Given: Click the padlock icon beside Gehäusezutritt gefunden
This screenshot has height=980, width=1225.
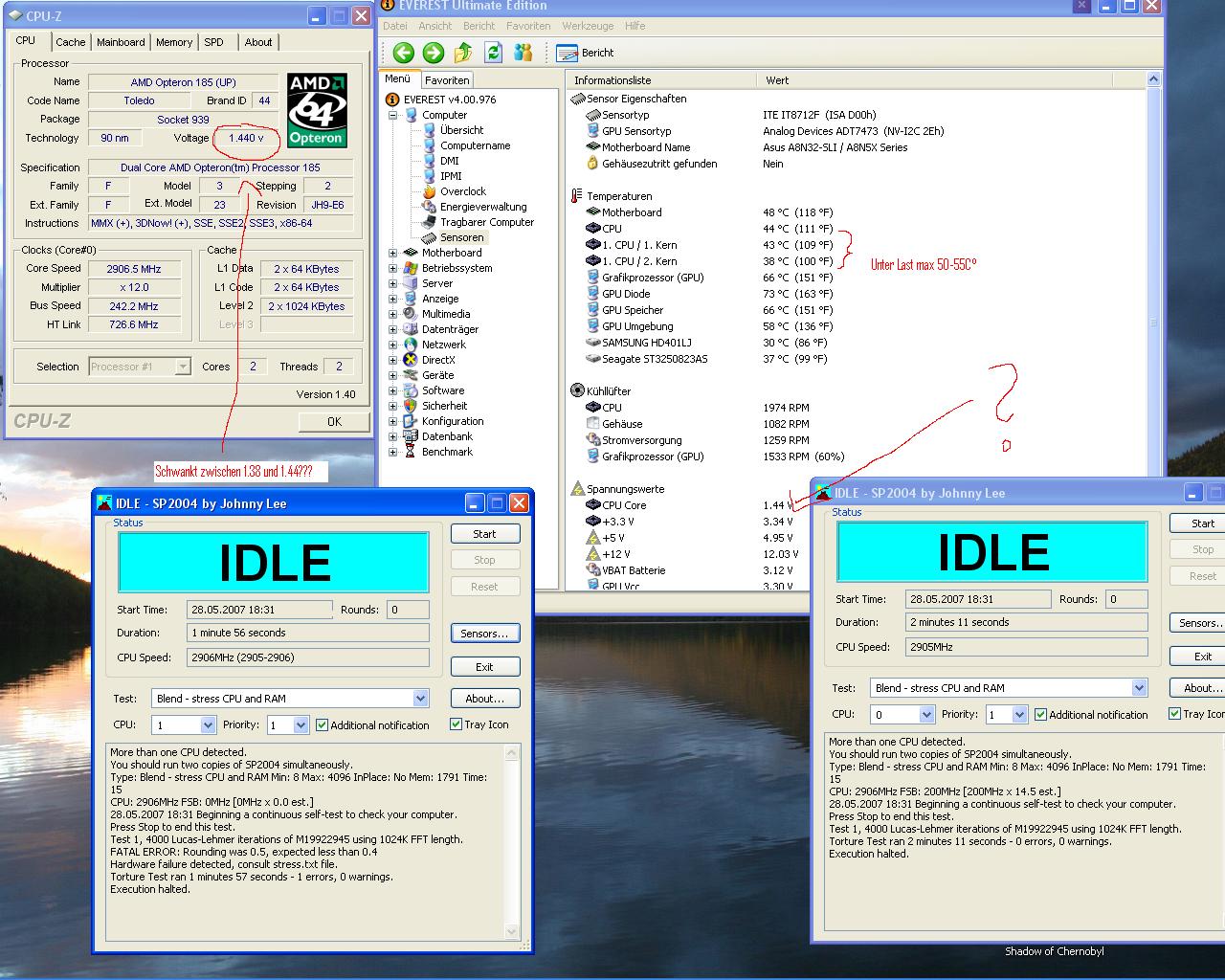Looking at the screenshot, I should click(593, 164).
